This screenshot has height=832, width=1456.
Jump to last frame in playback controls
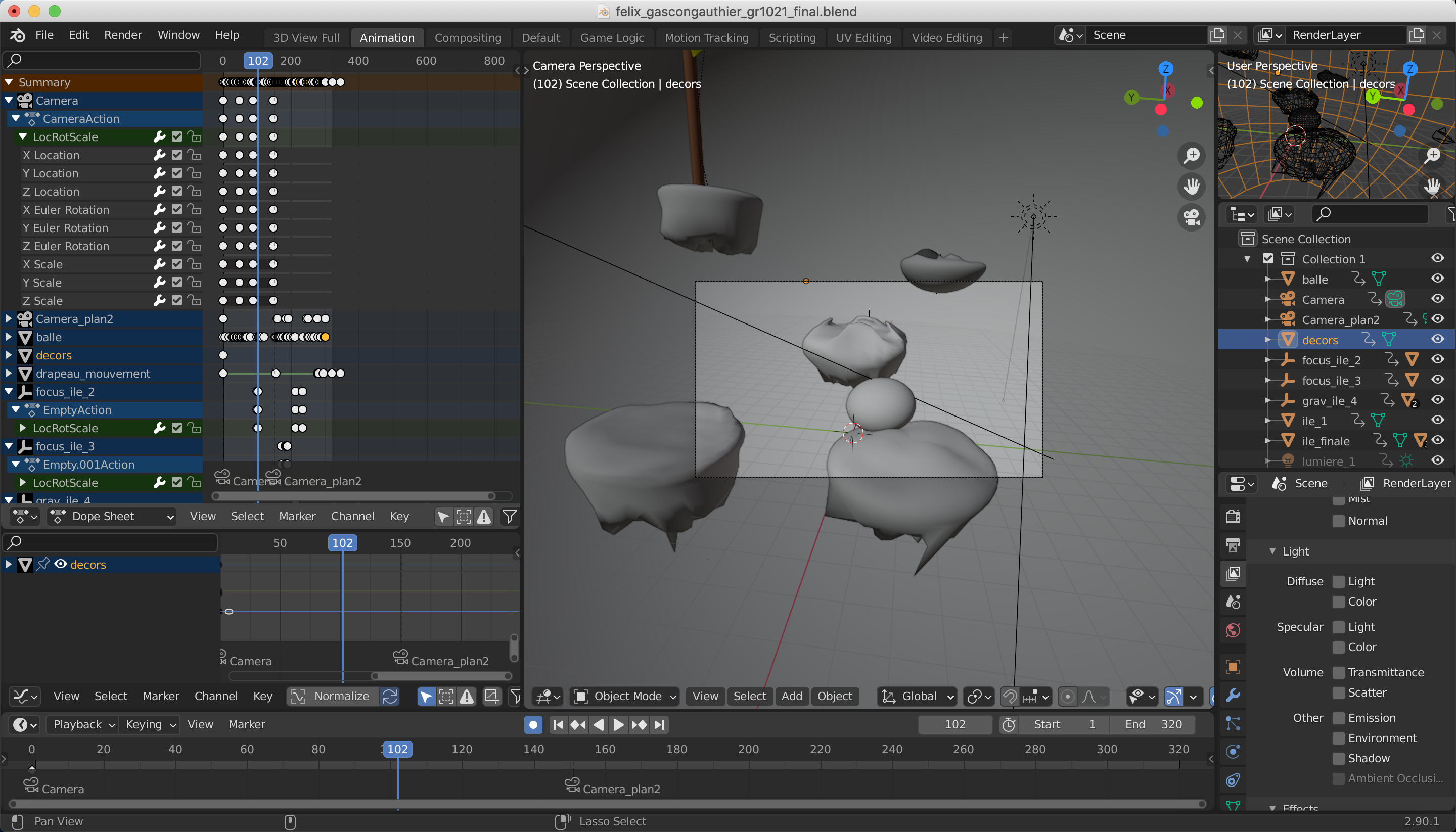(x=660, y=724)
